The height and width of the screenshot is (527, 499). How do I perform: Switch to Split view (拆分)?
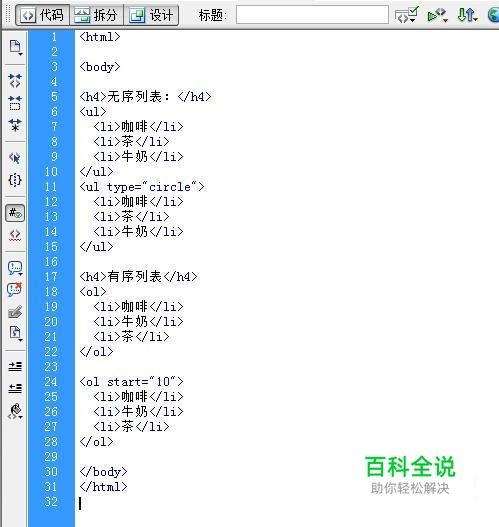pos(96,15)
